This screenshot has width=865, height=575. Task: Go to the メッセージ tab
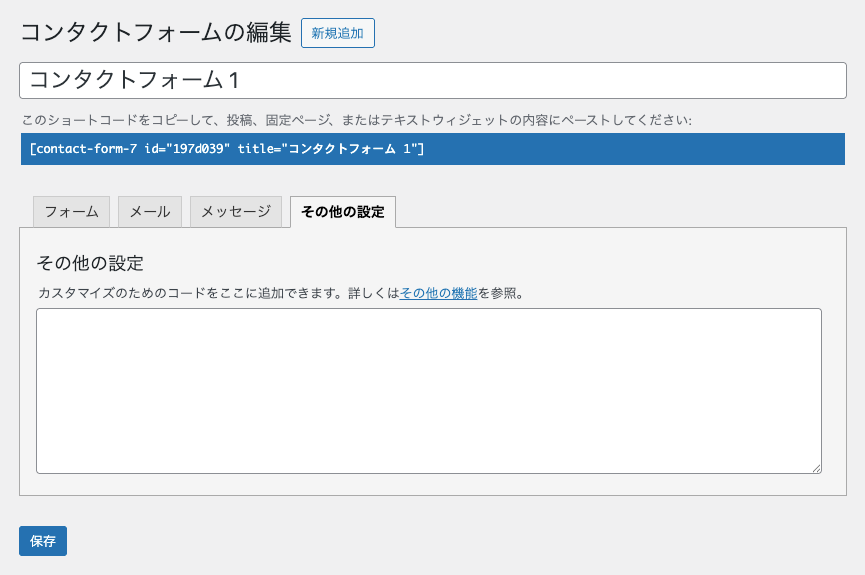tap(236, 212)
